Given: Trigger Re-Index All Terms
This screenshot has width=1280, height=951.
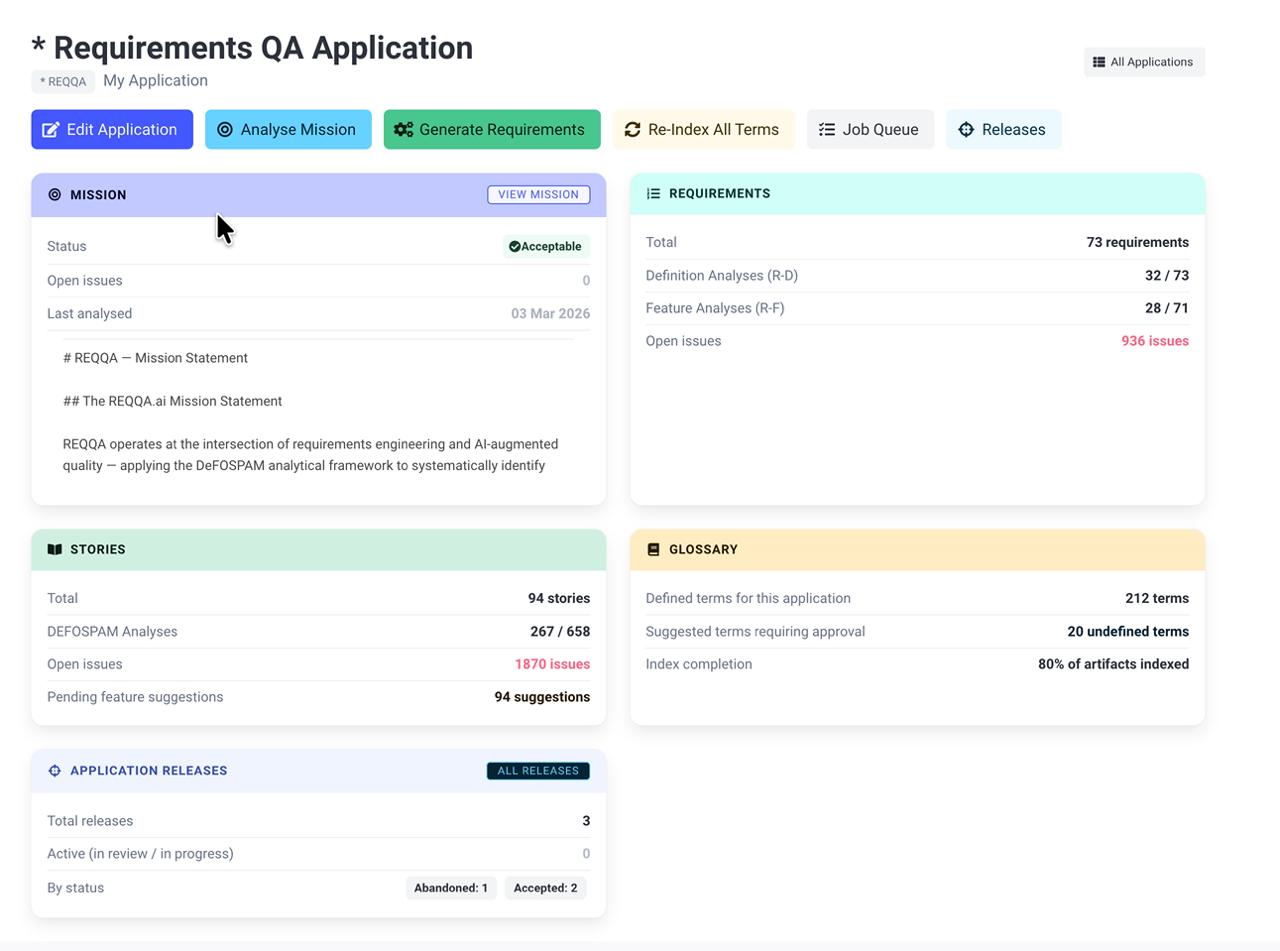Looking at the screenshot, I should pyautogui.click(x=704, y=130).
